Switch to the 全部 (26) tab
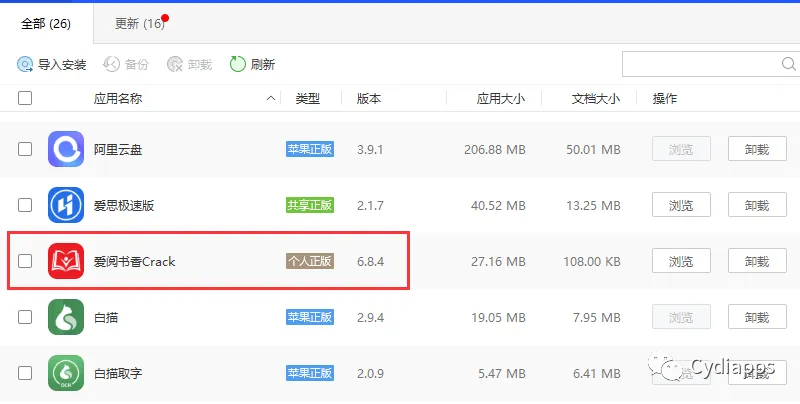 [46, 23]
